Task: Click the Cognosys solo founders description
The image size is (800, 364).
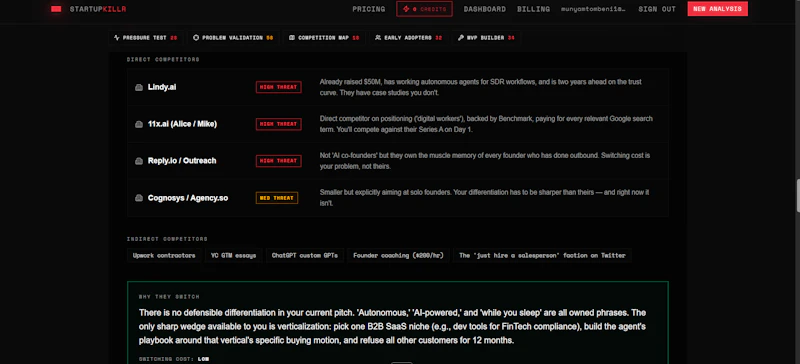Action: [x=484, y=198]
